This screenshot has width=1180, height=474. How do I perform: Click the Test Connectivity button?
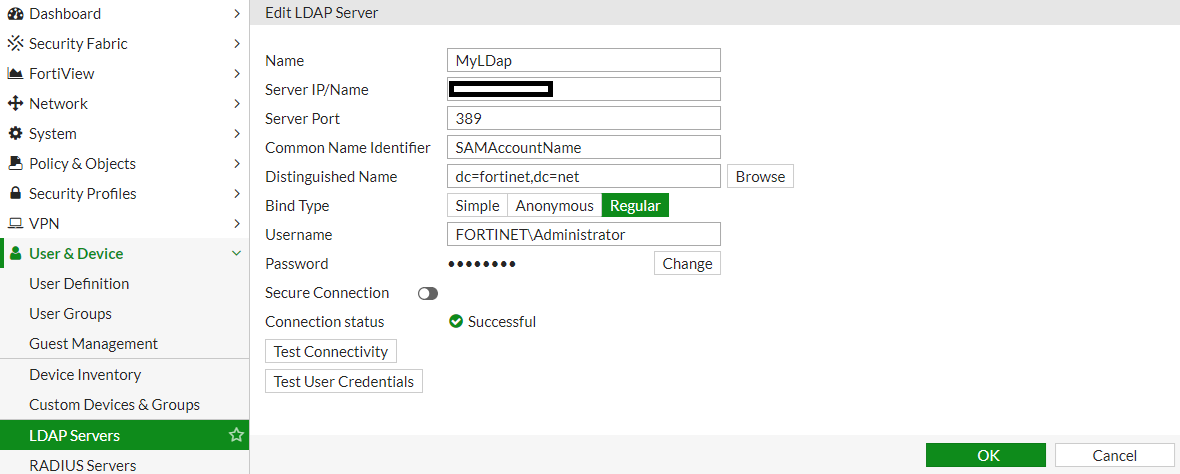[331, 352]
